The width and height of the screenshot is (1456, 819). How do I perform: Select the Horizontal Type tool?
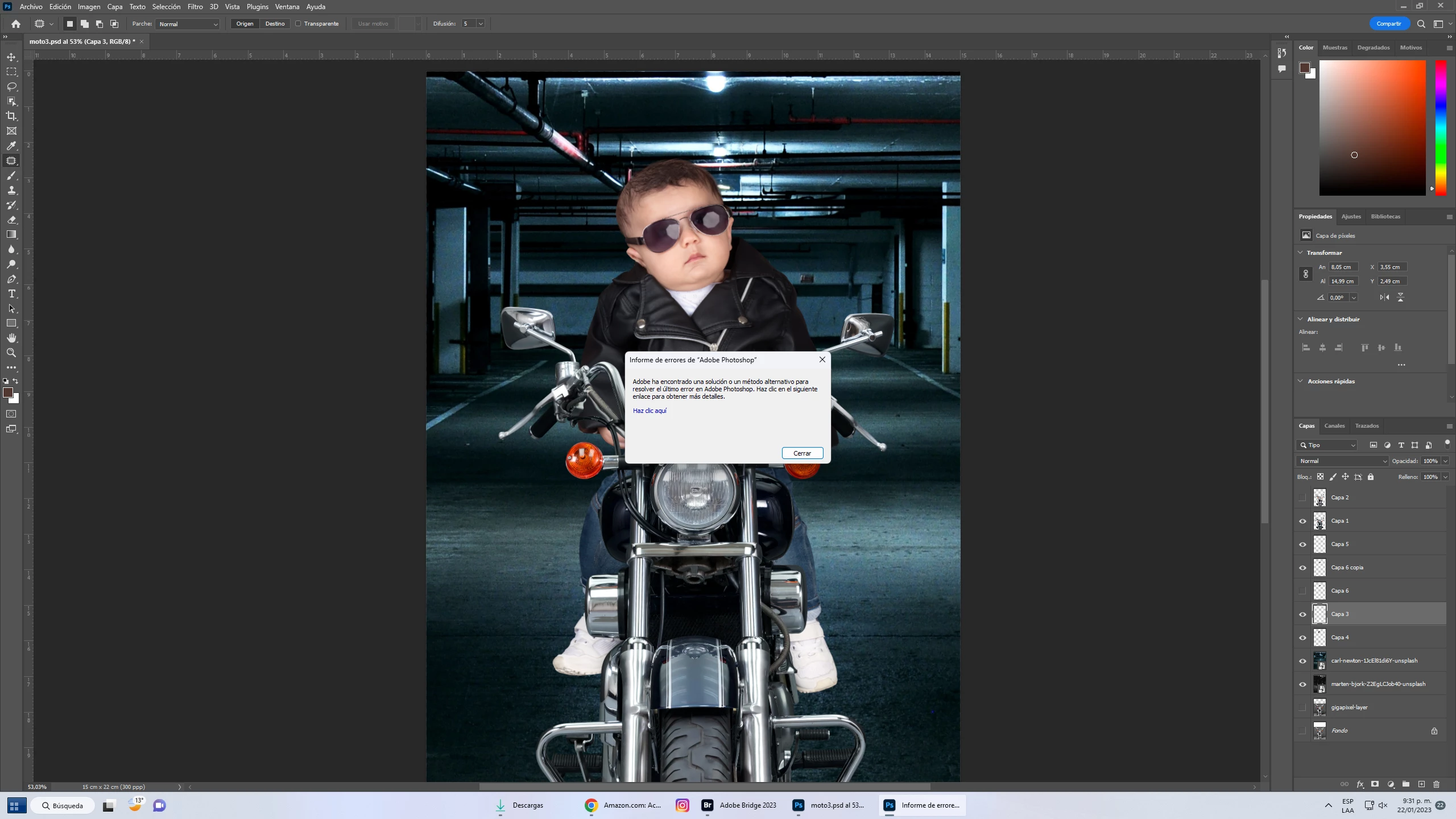tap(11, 293)
